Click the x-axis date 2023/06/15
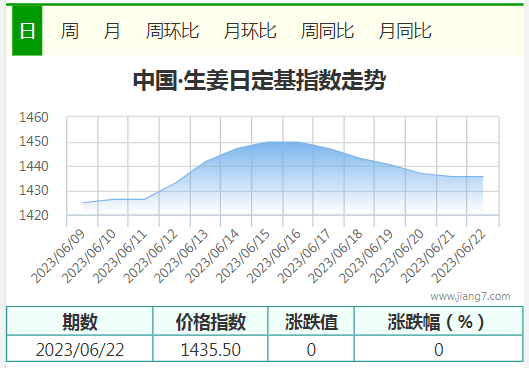Viewport: 529px width, 368px height. (x=243, y=256)
